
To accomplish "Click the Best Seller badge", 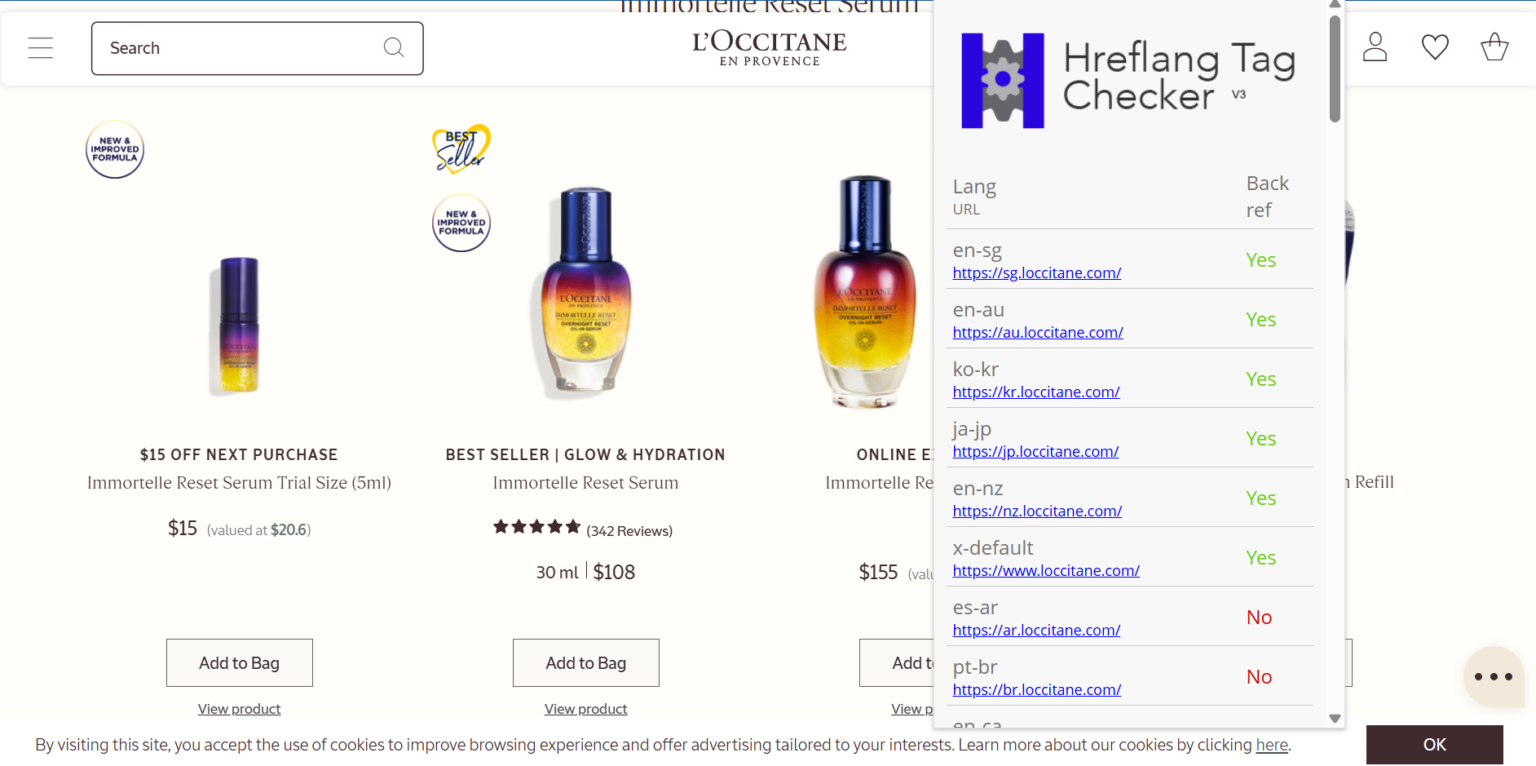I will (x=461, y=149).
